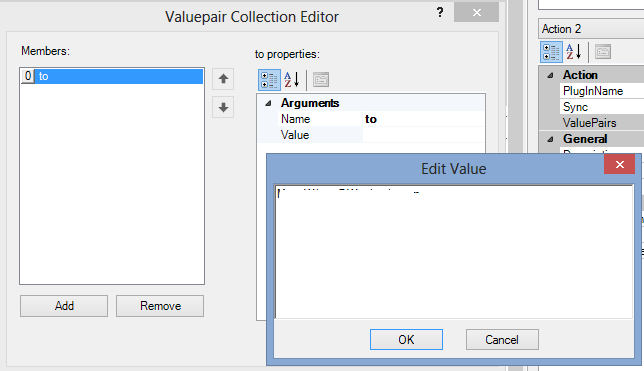Select PlugInName property in Action 2
This screenshot has height=371, width=644.
tap(593, 91)
